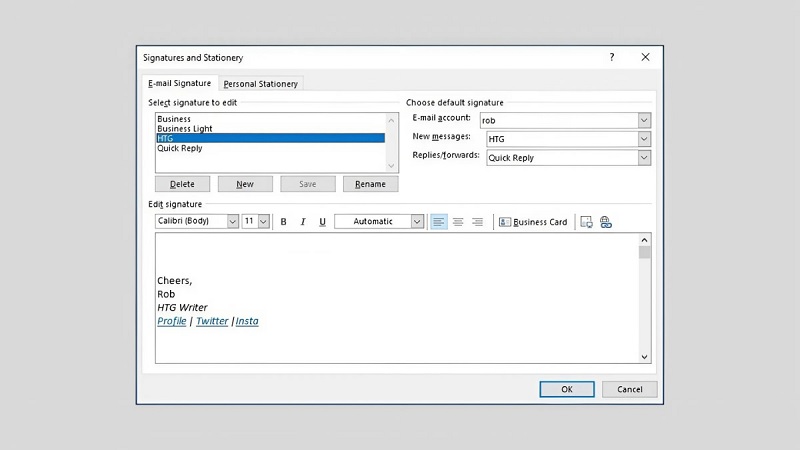Select the Quick Reply signature
This screenshot has height=450, width=800.
click(x=270, y=148)
